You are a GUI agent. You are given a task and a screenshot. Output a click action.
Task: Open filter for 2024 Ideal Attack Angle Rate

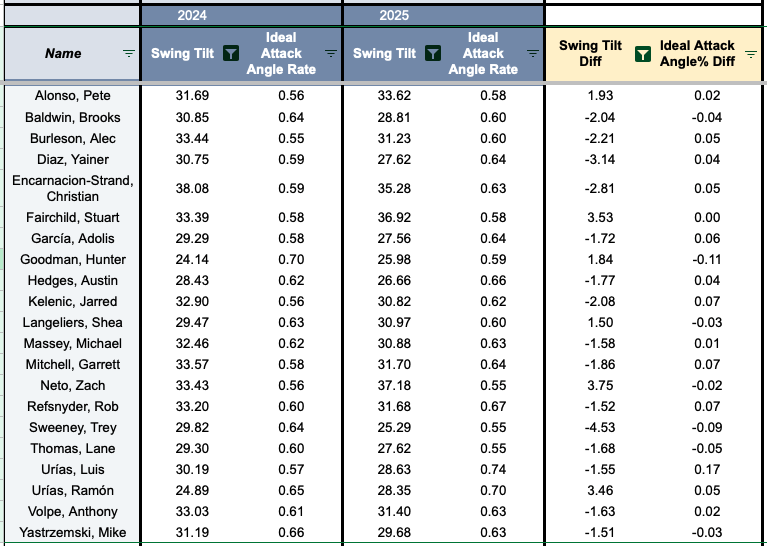pos(331,53)
